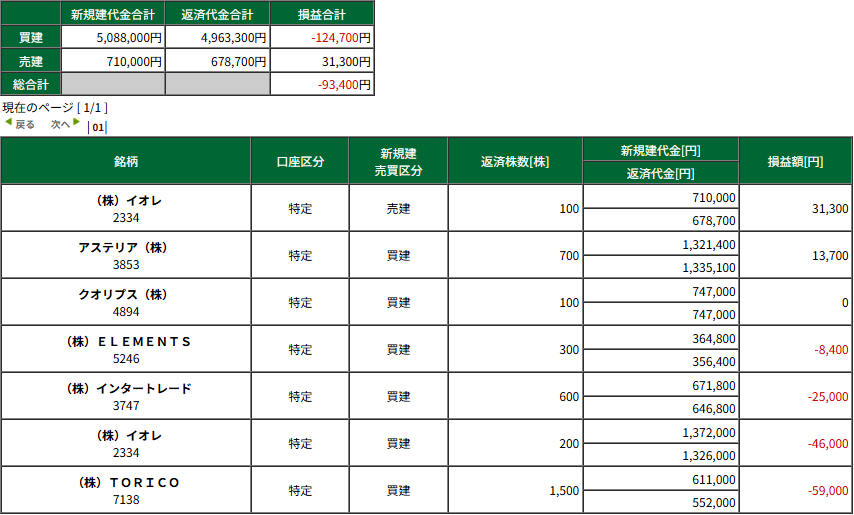Click the 損益額[円] column header
The height and width of the screenshot is (515, 854).
click(x=795, y=161)
